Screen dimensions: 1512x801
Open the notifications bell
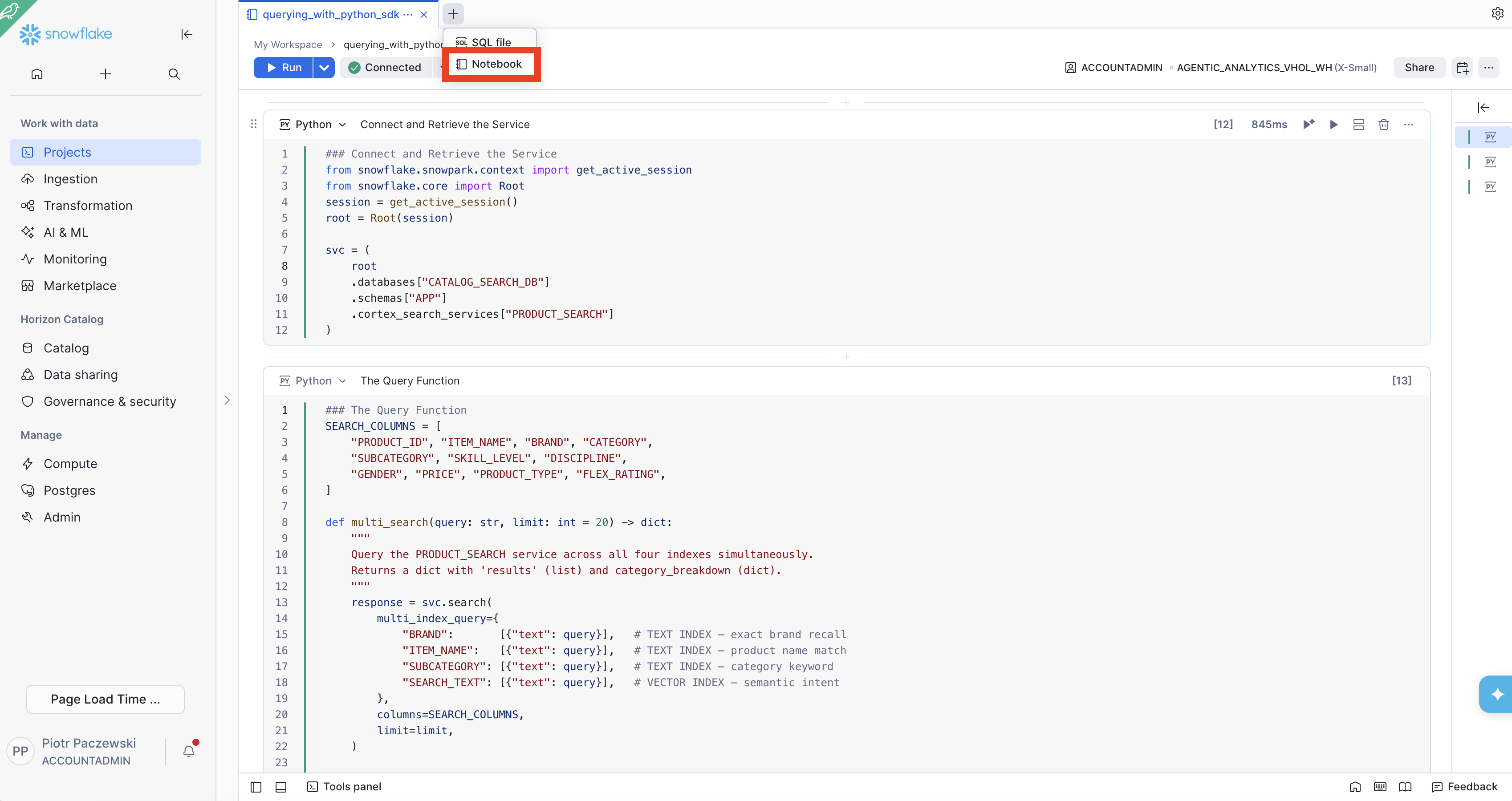[x=189, y=751]
